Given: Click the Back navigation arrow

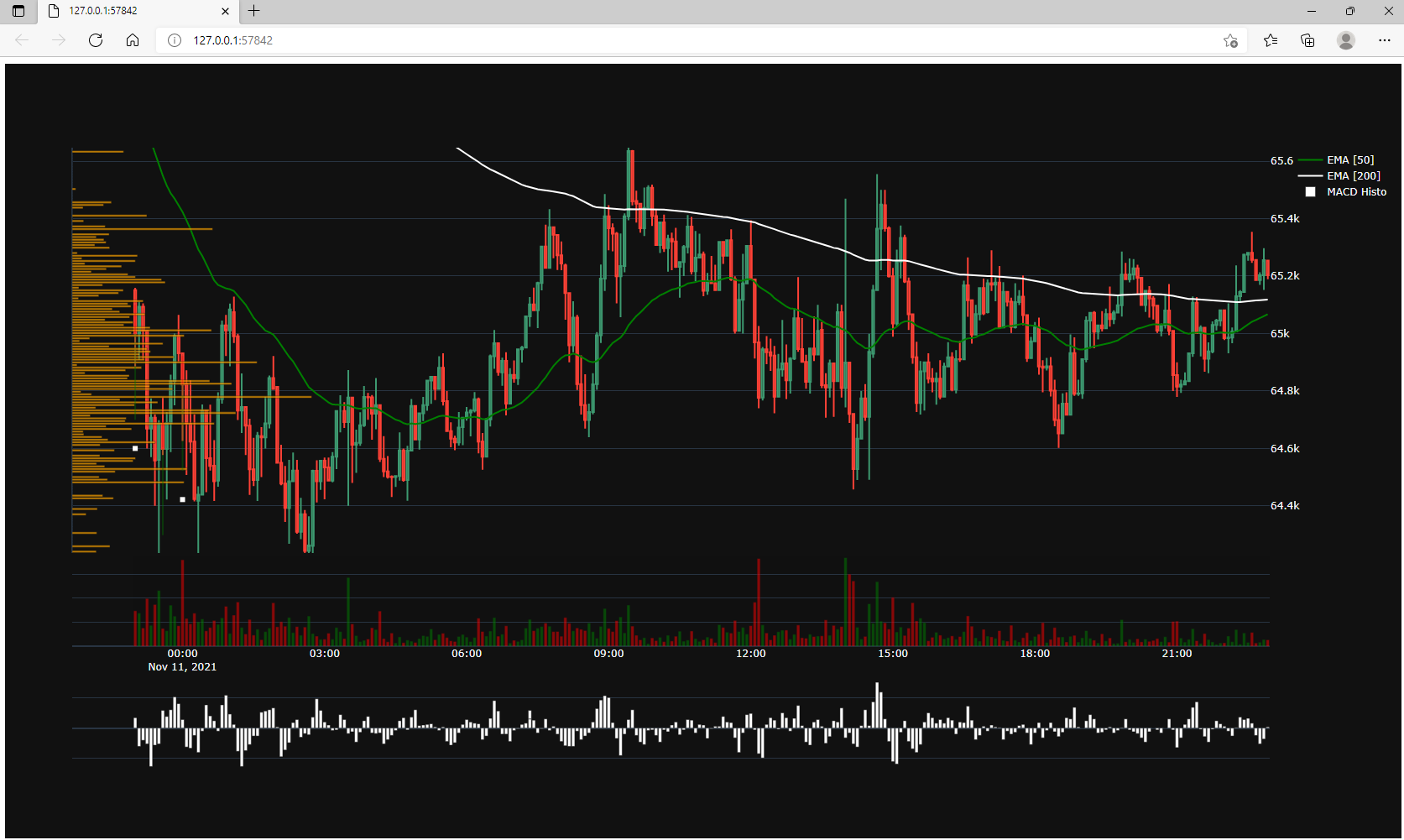Looking at the screenshot, I should pos(22,40).
